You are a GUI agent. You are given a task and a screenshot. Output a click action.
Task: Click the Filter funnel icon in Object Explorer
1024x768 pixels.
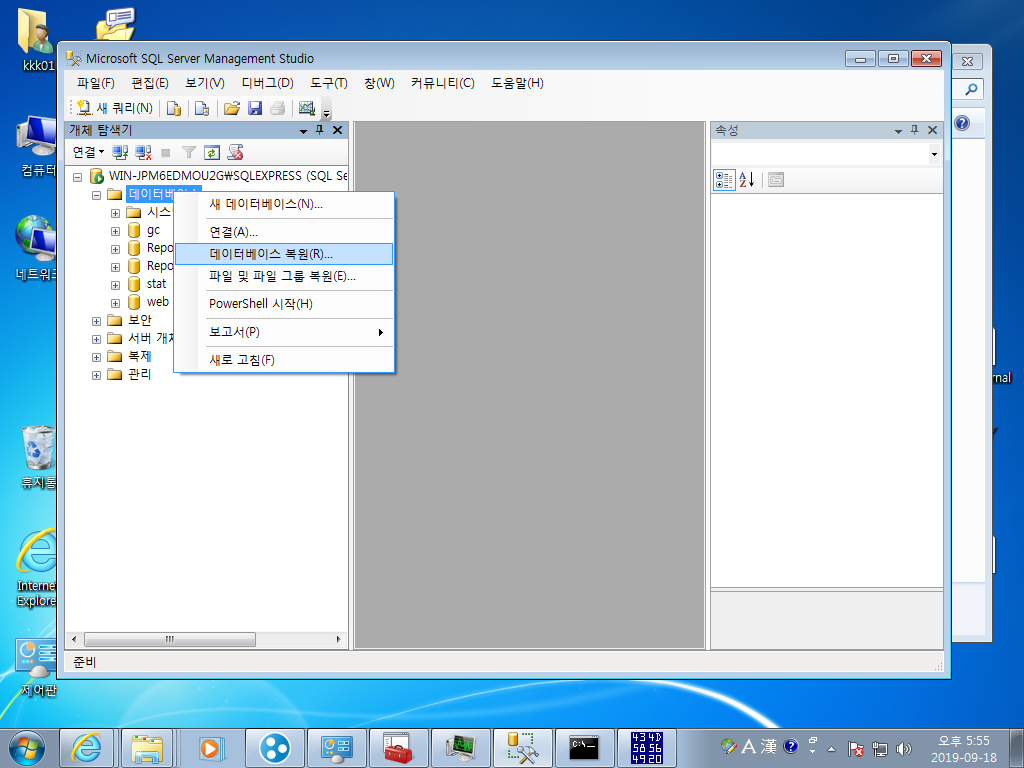click(189, 153)
